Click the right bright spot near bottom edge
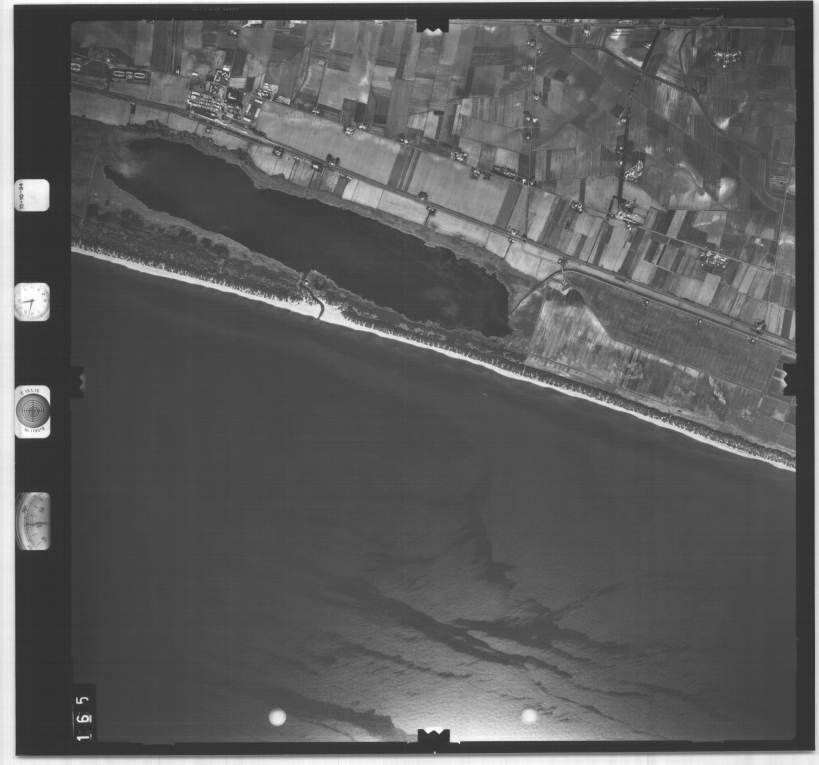This screenshot has height=765, width=819. tap(529, 715)
